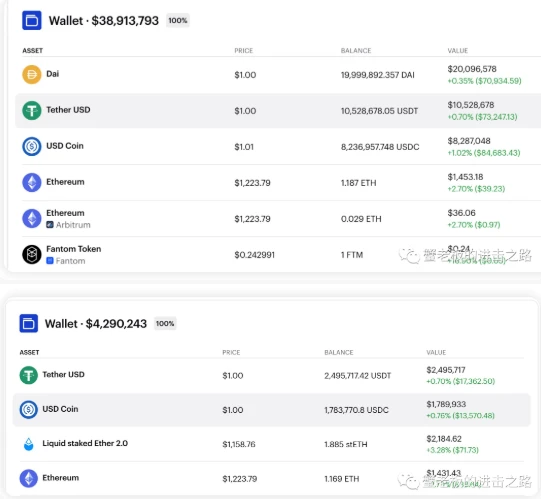Click the 8,236,957.748 USDC balance
The image size is (541, 499).
(x=380, y=147)
